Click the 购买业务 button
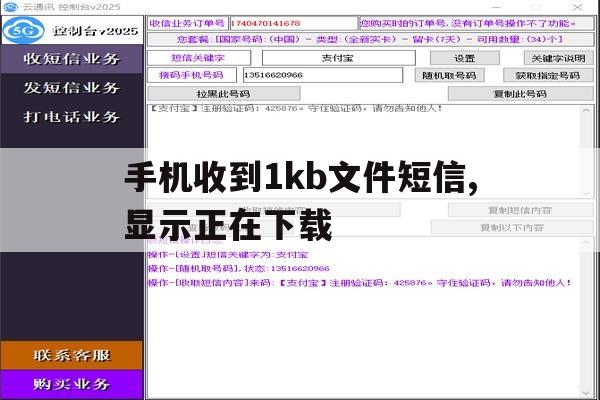 tap(72, 384)
